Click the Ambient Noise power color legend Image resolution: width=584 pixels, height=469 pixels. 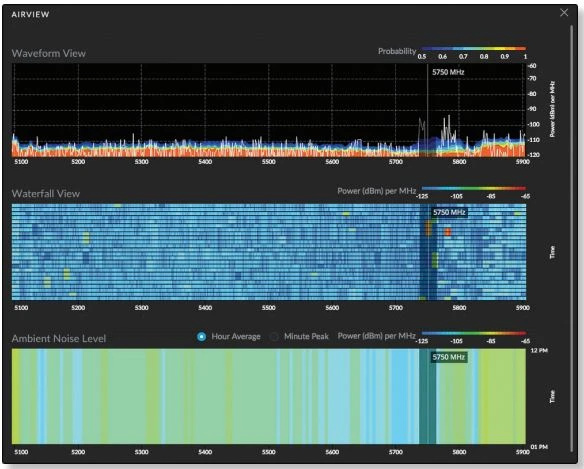pos(474,333)
